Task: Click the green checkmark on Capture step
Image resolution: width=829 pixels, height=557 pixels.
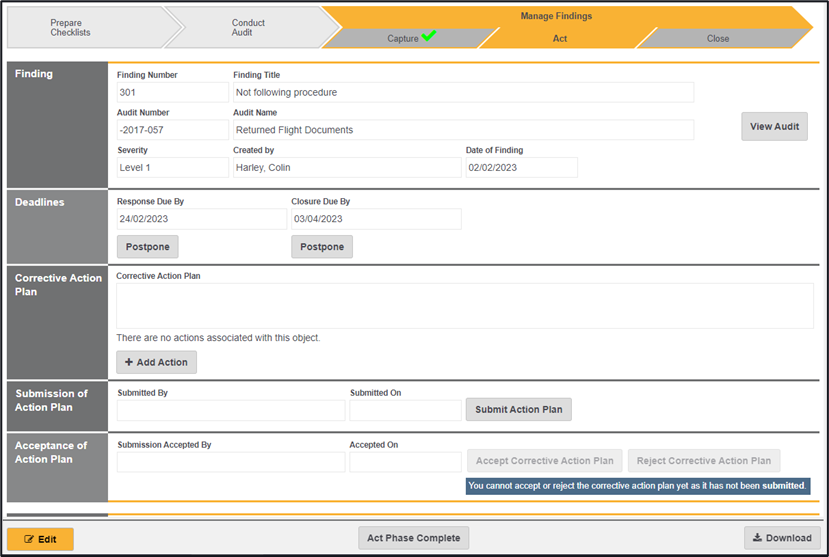Action: click(x=429, y=36)
